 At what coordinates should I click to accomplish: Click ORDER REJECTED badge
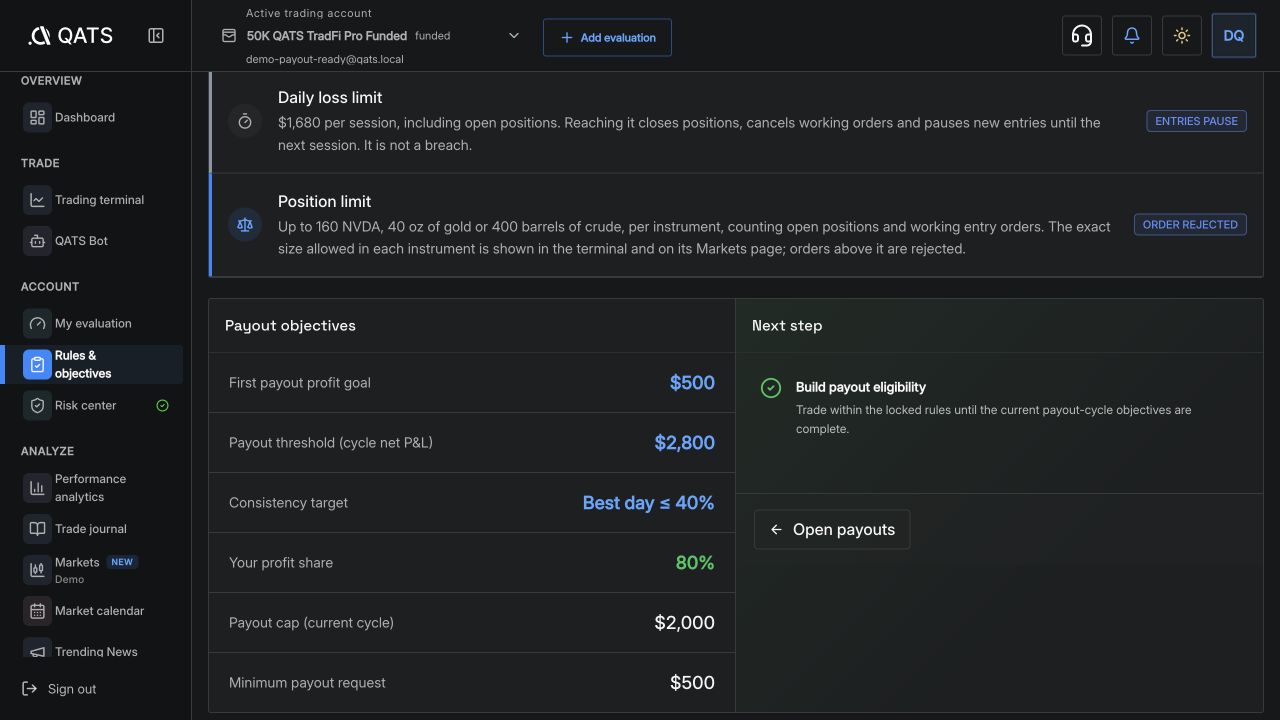pyautogui.click(x=1190, y=225)
